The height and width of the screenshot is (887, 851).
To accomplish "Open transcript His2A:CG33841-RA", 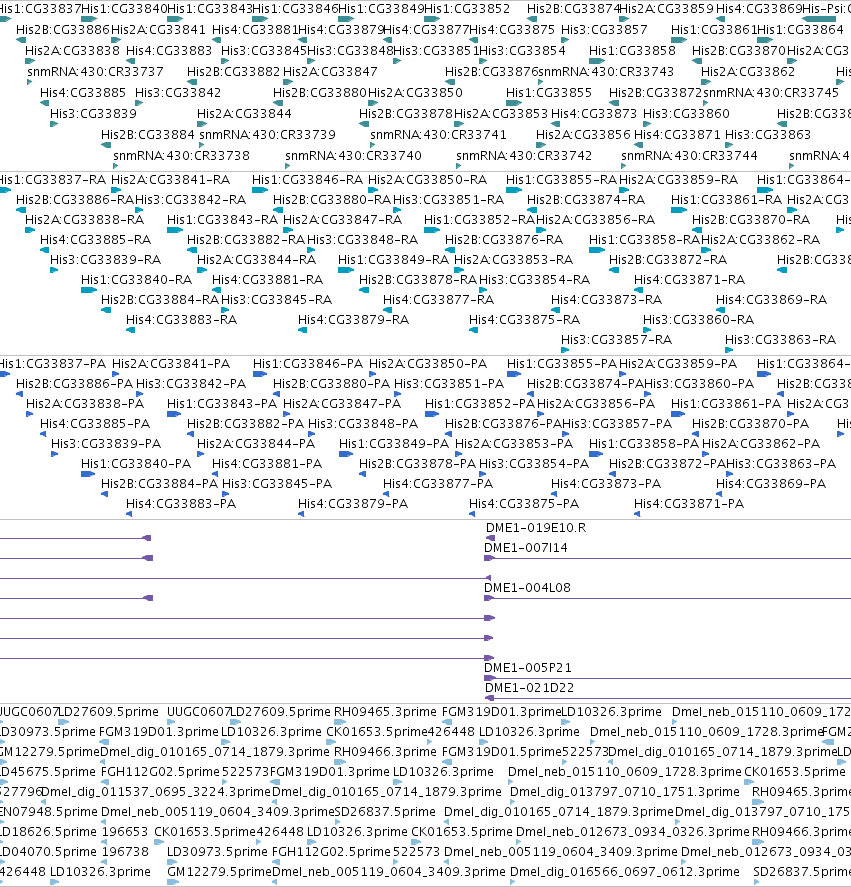I will pos(170,180).
